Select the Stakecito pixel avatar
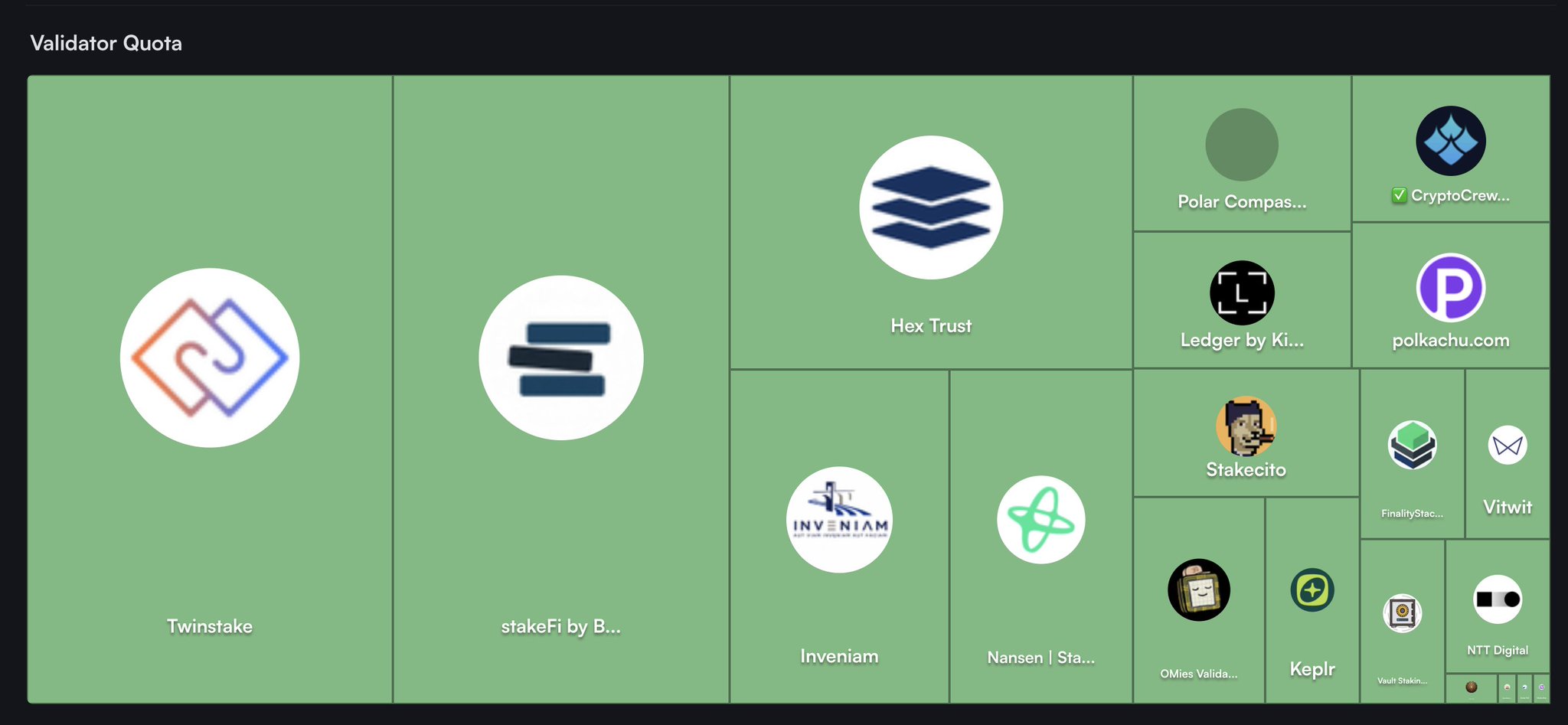This screenshot has width=1568, height=725. coord(1246,426)
